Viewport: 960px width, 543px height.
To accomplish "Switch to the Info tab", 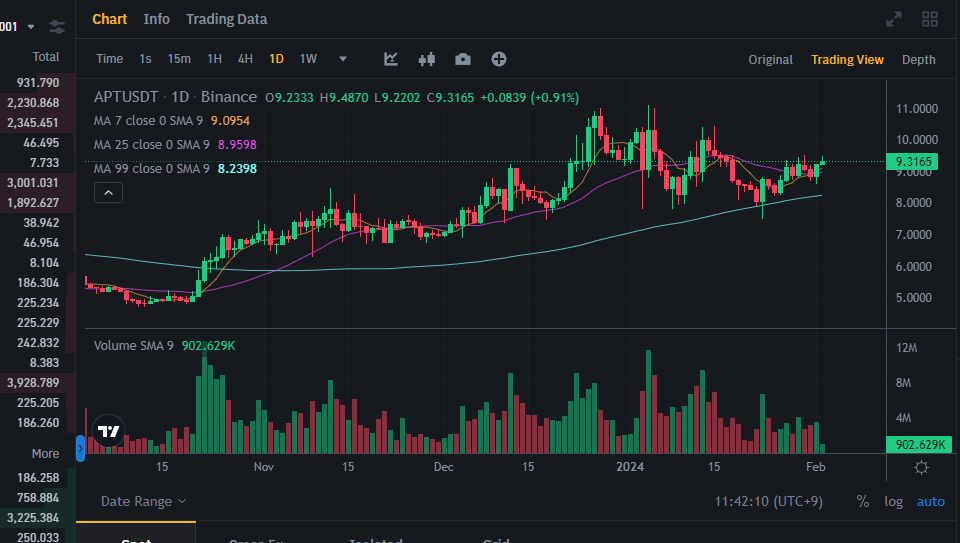I will coord(156,19).
